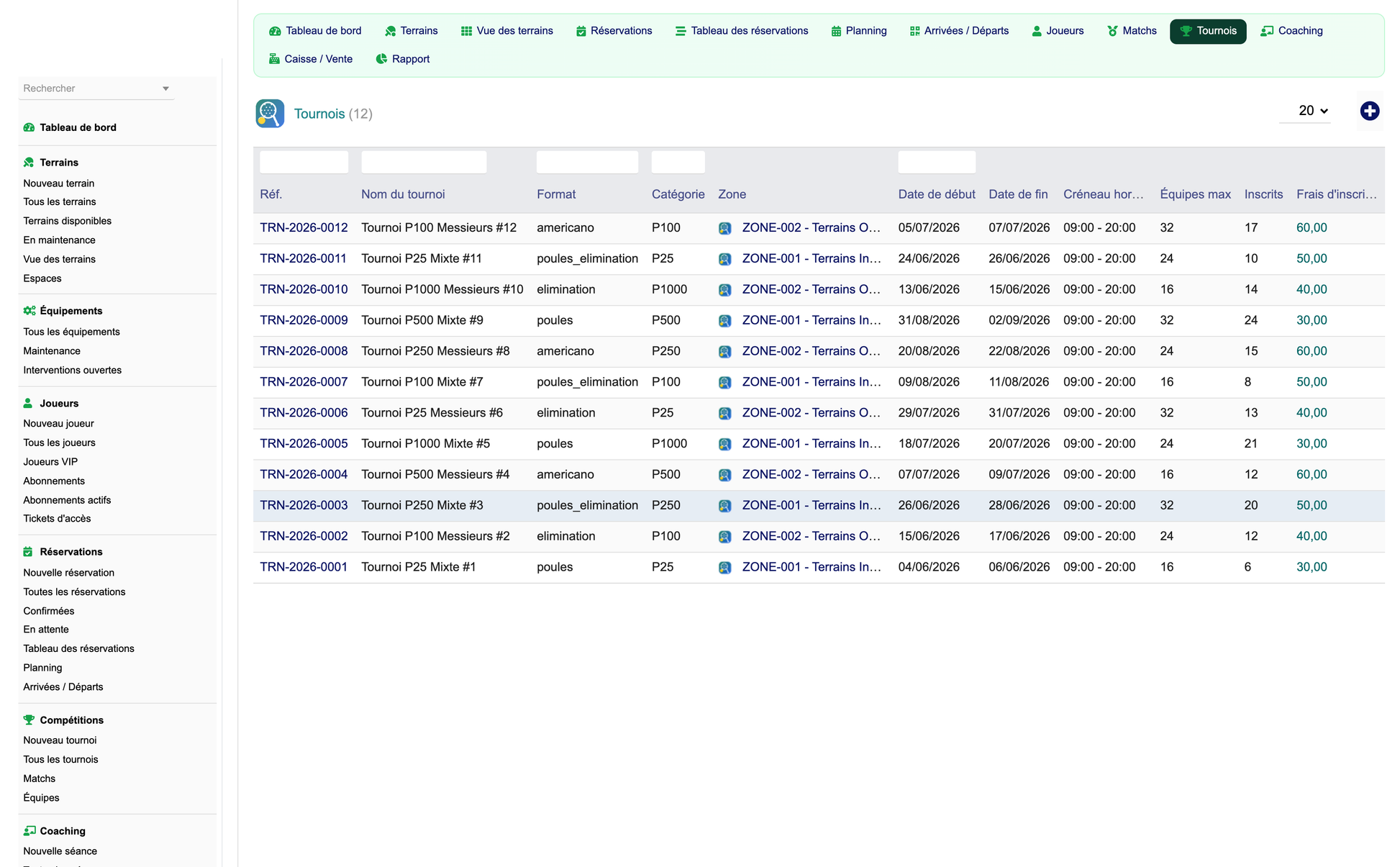Image resolution: width=1400 pixels, height=867 pixels.
Task: Open Coaching tab in top bar
Action: click(x=1292, y=31)
